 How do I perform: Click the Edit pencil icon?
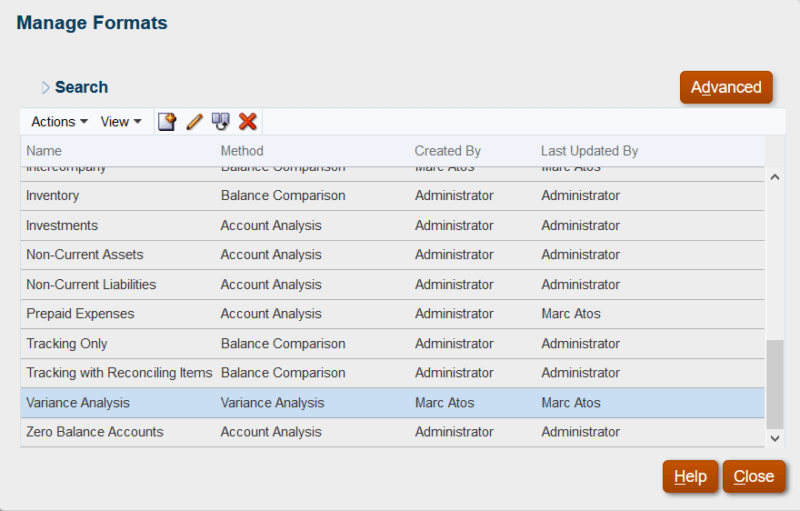tap(194, 121)
